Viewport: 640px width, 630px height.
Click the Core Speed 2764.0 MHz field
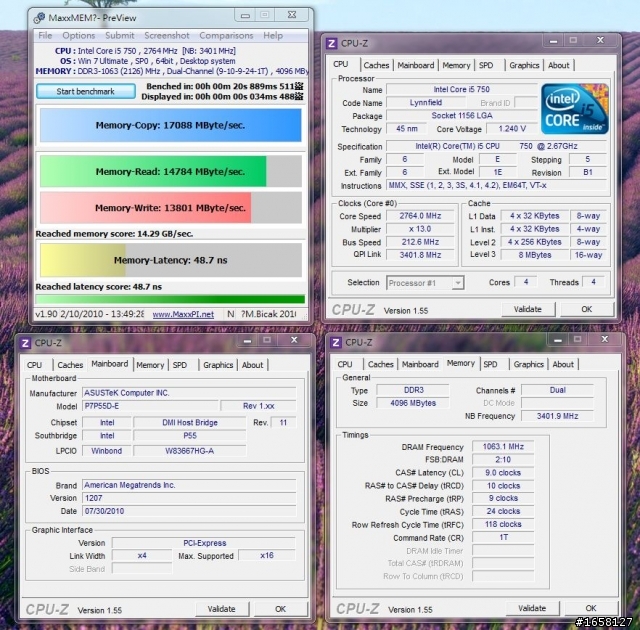420,216
